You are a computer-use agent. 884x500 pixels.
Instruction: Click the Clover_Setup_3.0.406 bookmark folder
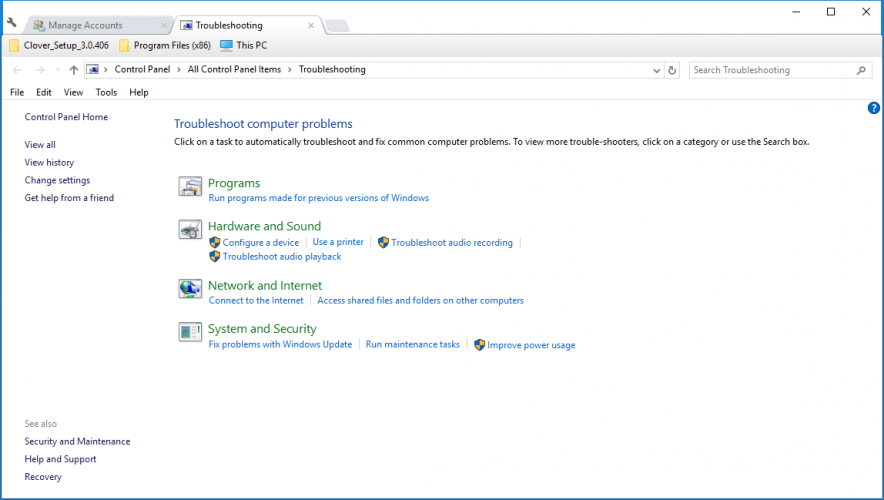(59, 45)
